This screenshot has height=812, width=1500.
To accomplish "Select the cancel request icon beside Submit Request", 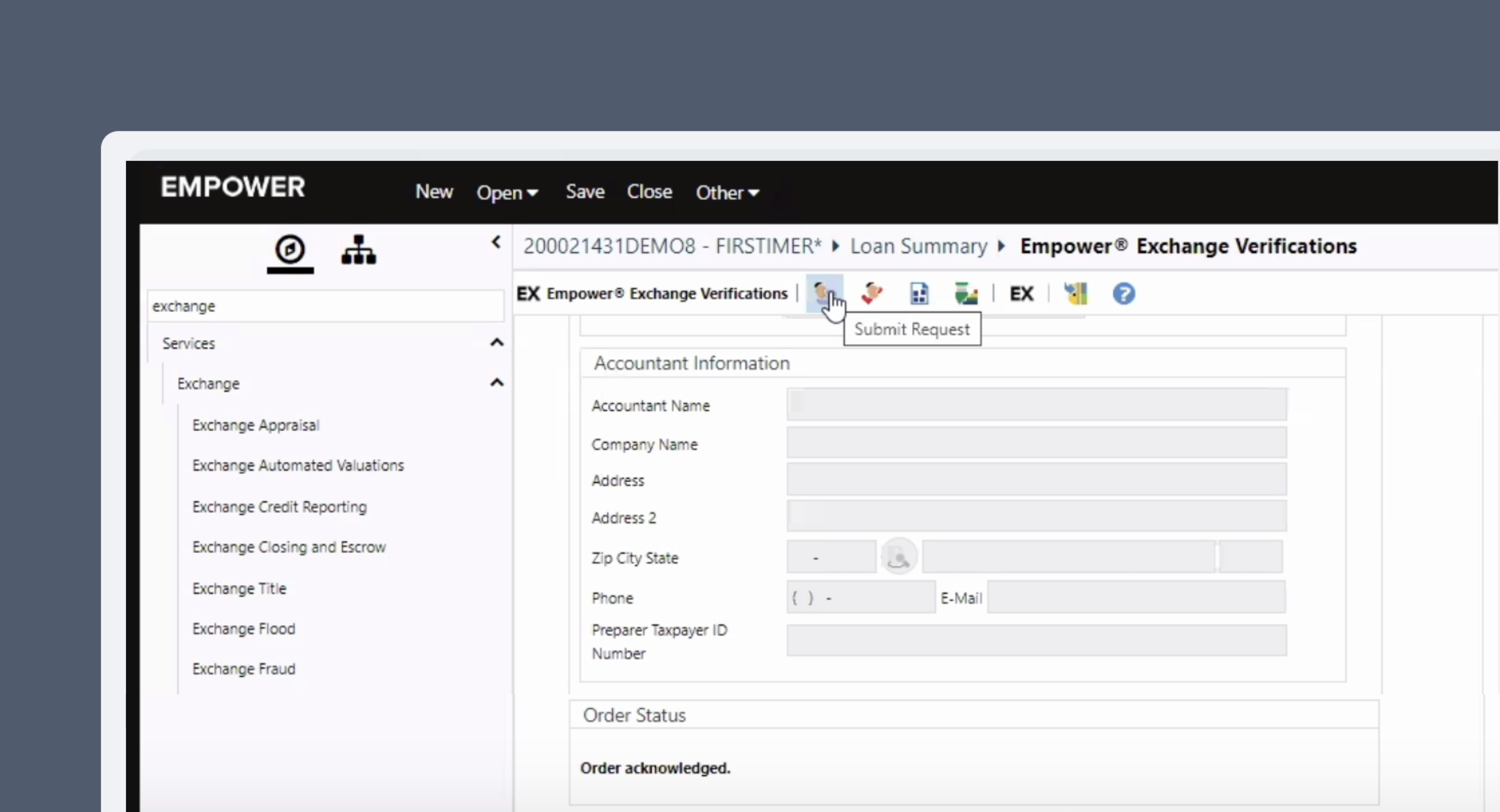I will (x=871, y=293).
